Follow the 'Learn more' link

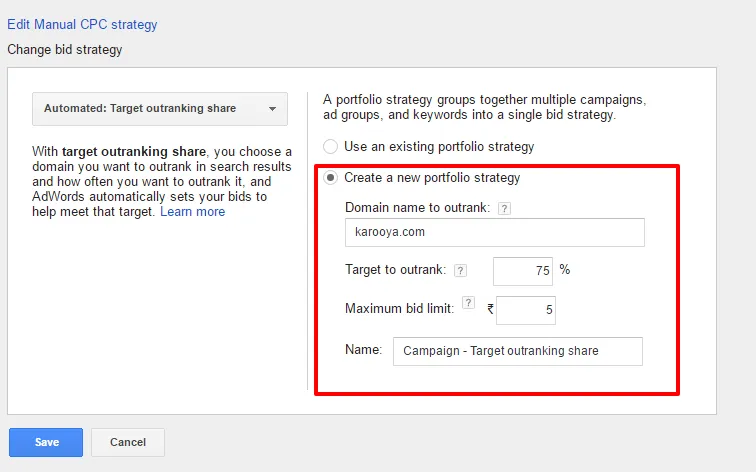192,212
